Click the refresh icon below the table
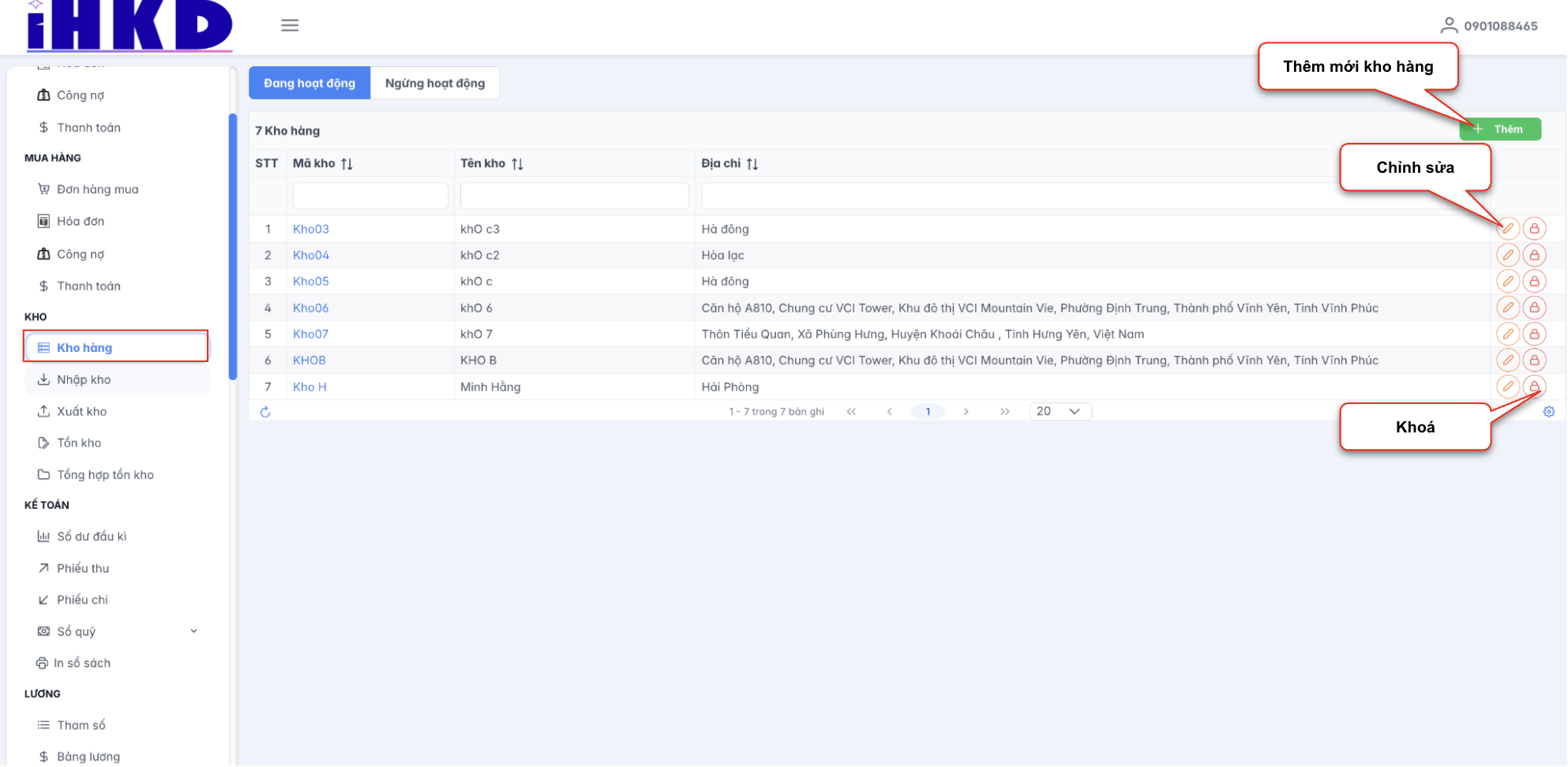This screenshot has height=767, width=1568. point(265,412)
